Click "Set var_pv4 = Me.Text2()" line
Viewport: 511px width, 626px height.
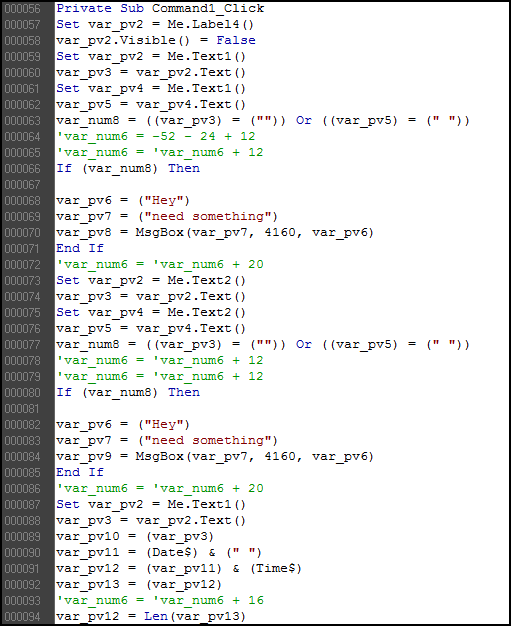pyautogui.click(x=151, y=313)
